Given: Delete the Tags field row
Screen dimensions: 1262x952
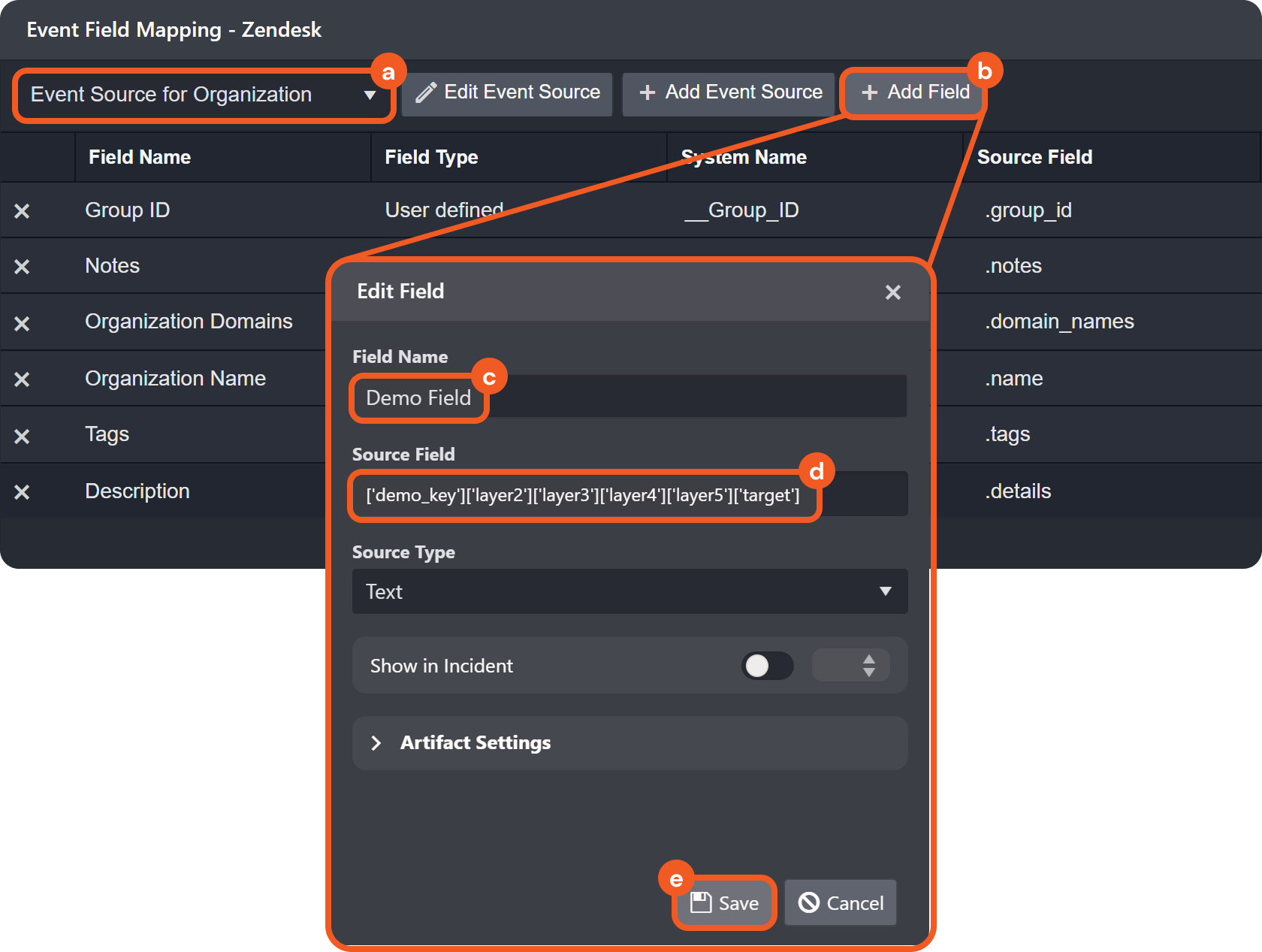Looking at the screenshot, I should [x=22, y=436].
